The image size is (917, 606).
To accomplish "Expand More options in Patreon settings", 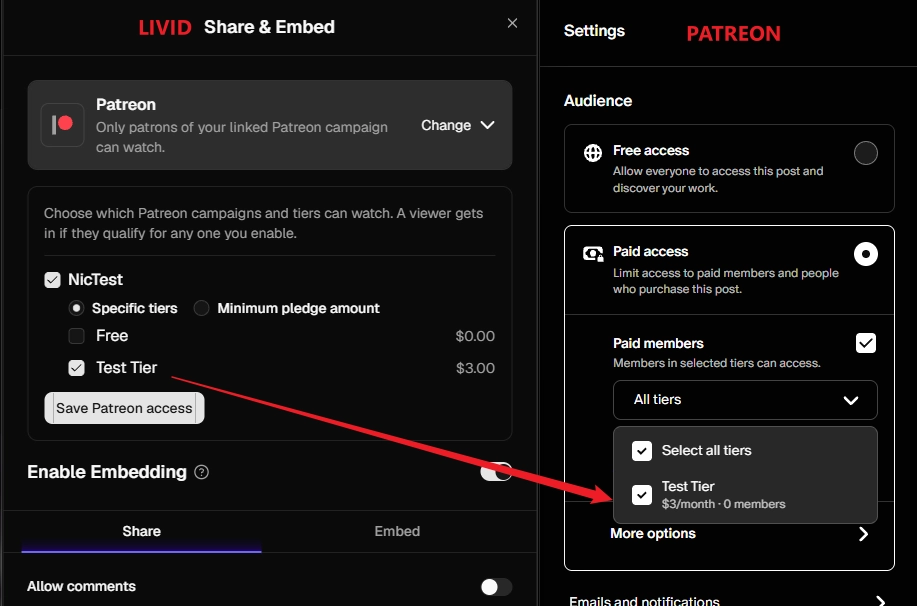I will click(x=739, y=533).
